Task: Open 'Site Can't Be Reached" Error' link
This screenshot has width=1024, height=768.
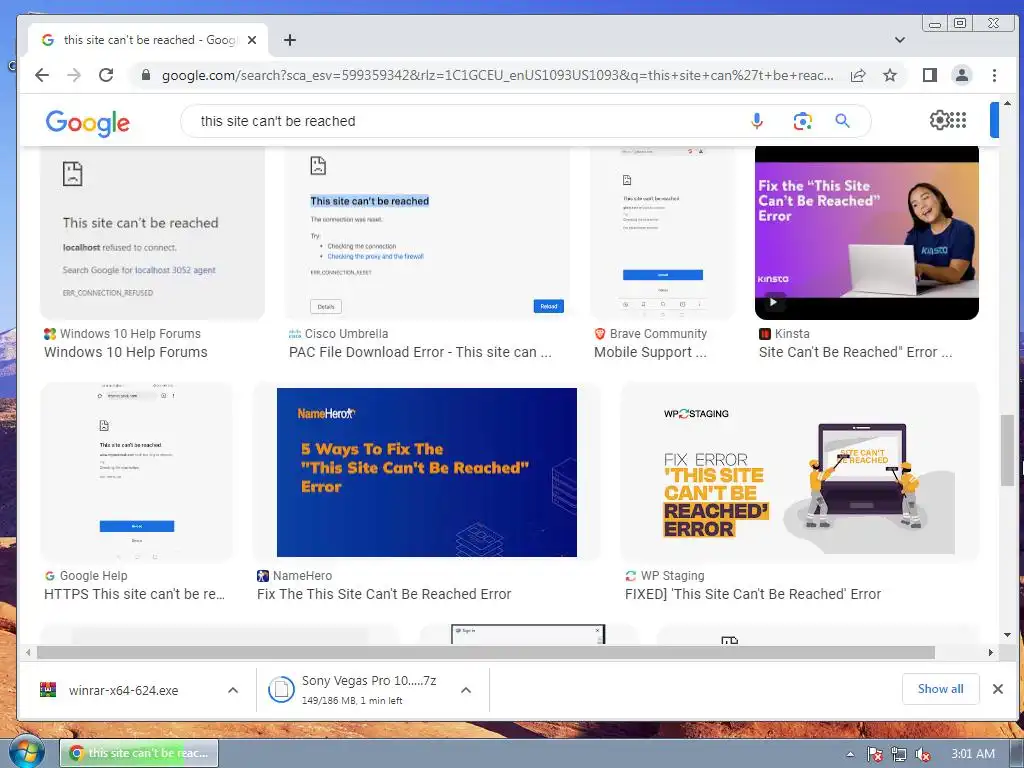Action: (855, 352)
